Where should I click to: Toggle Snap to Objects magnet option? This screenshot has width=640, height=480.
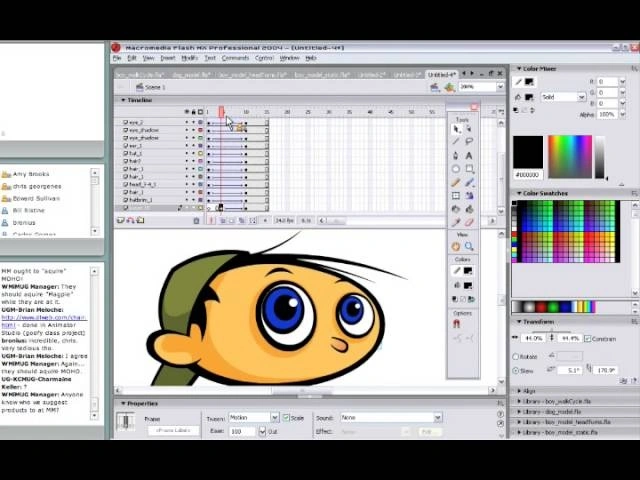pos(456,324)
